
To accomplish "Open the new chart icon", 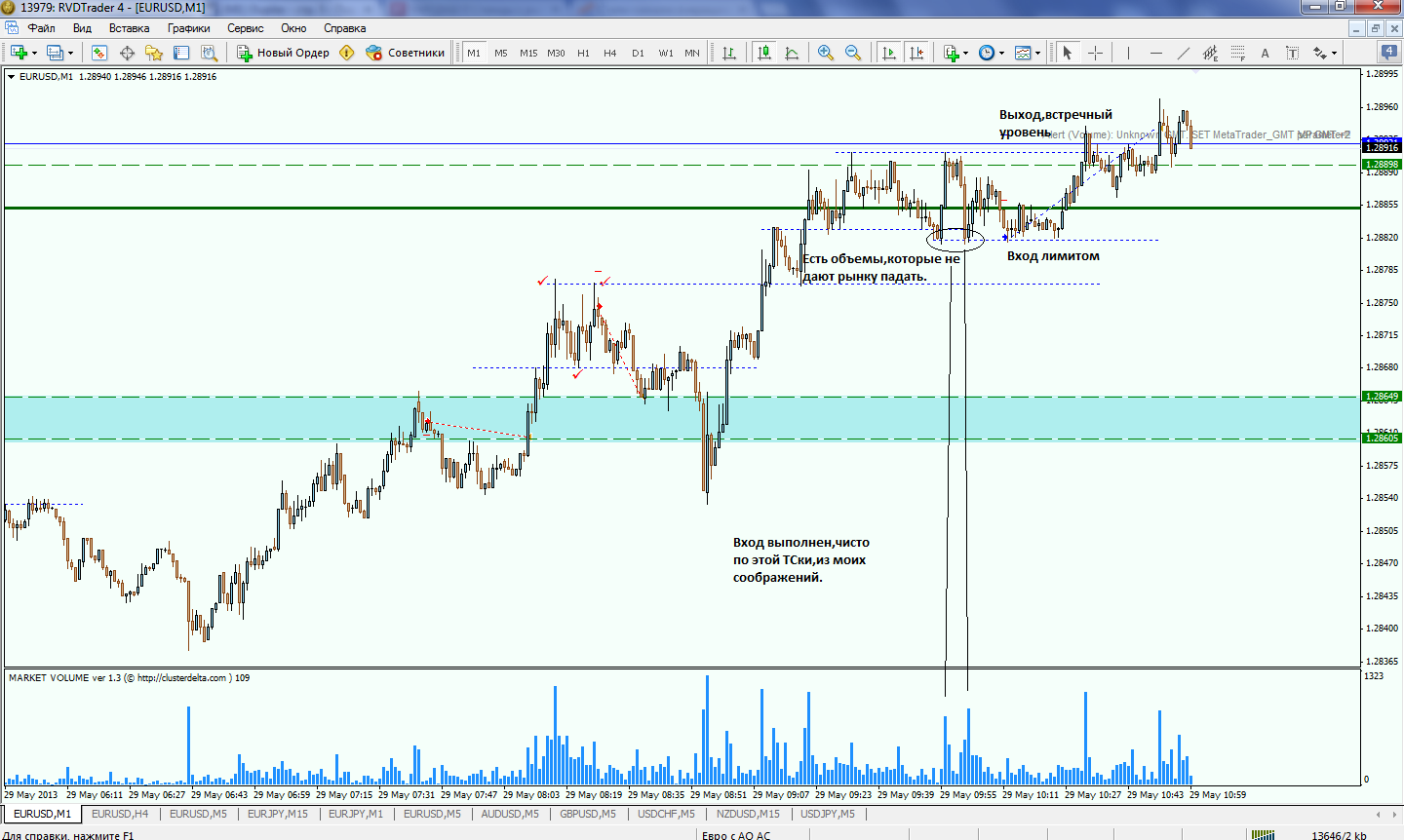I will [19, 53].
